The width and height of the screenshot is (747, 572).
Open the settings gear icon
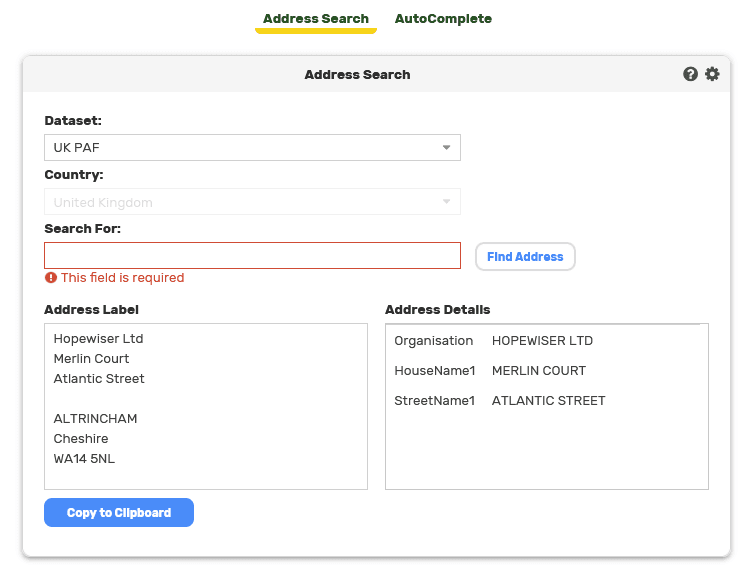point(712,74)
